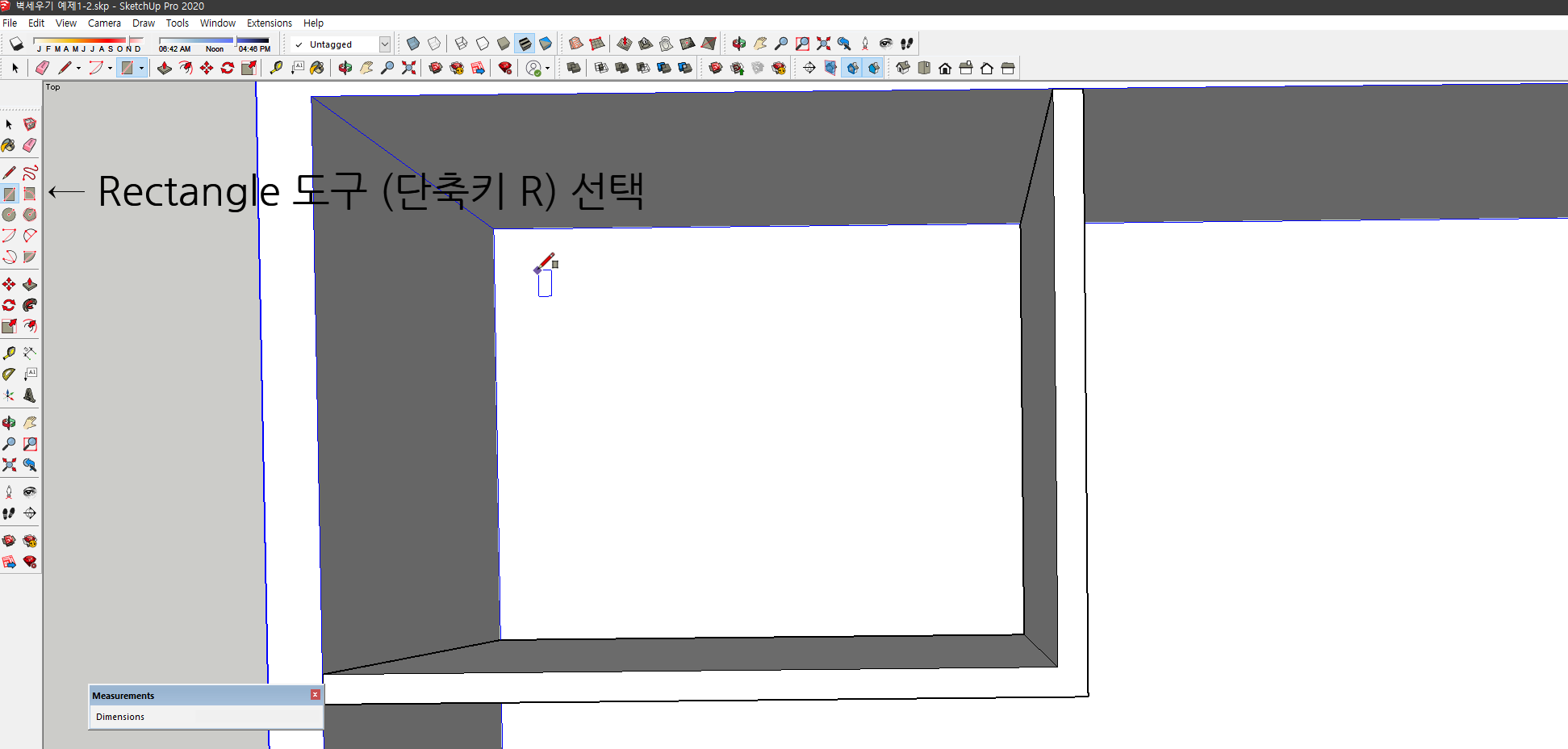The height and width of the screenshot is (749, 1568).
Task: Select the Rectangle tool in the left toolbar
Action: pyautogui.click(x=9, y=194)
